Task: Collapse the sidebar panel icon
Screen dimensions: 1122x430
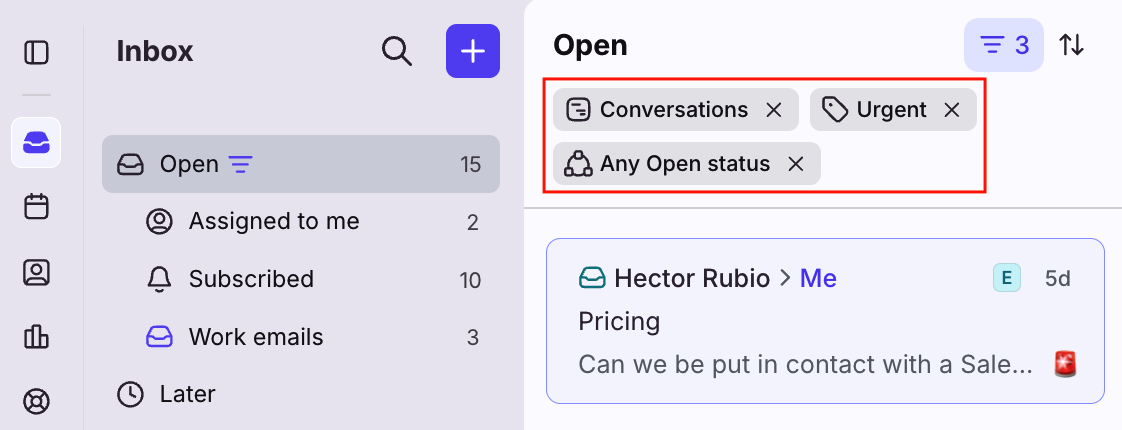Action: [36, 52]
